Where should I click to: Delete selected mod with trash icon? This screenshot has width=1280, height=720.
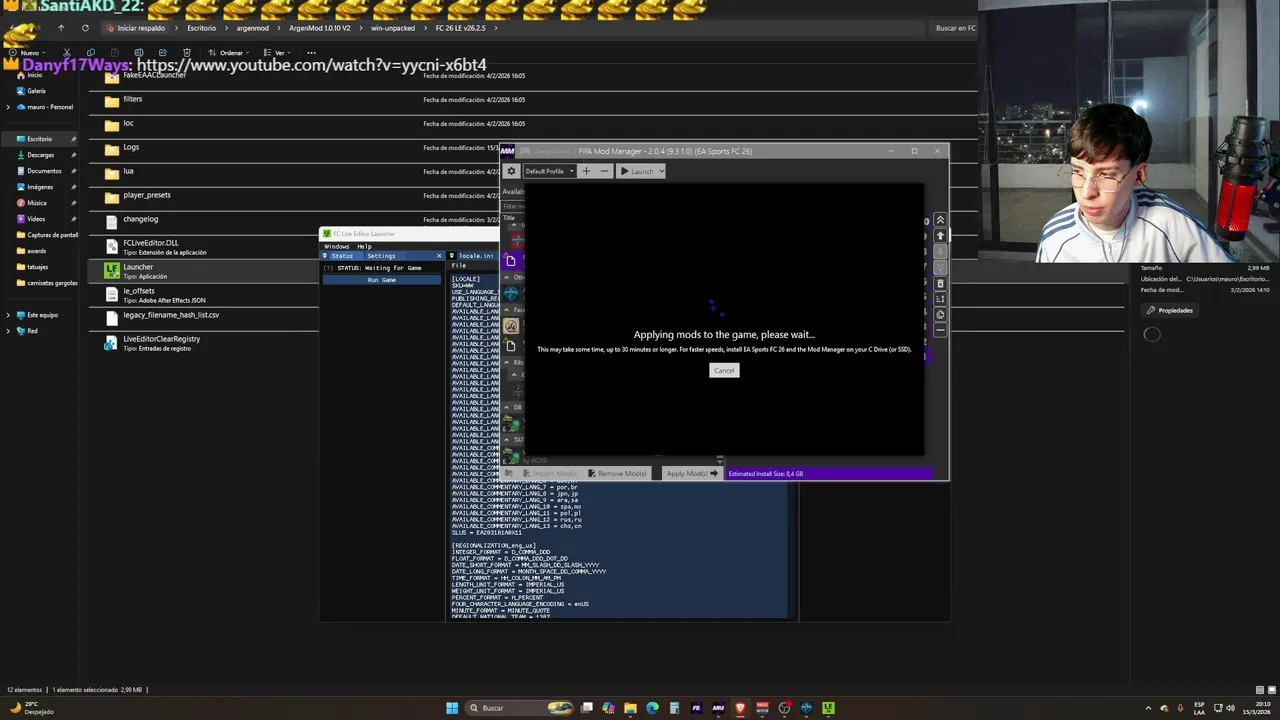click(940, 284)
